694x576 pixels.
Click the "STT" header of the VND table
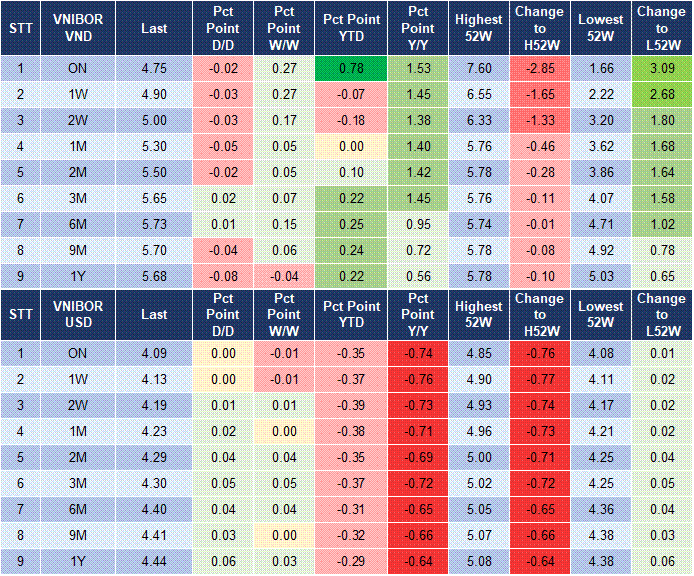(x=21, y=29)
